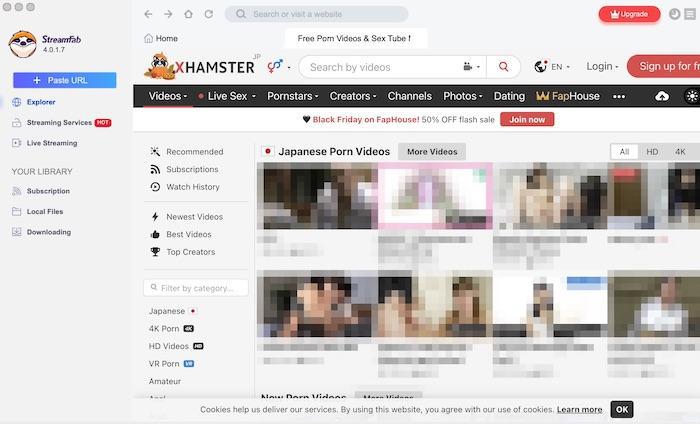Expand the Creators menu
Screen dimensions: 700x424
coord(353,96)
